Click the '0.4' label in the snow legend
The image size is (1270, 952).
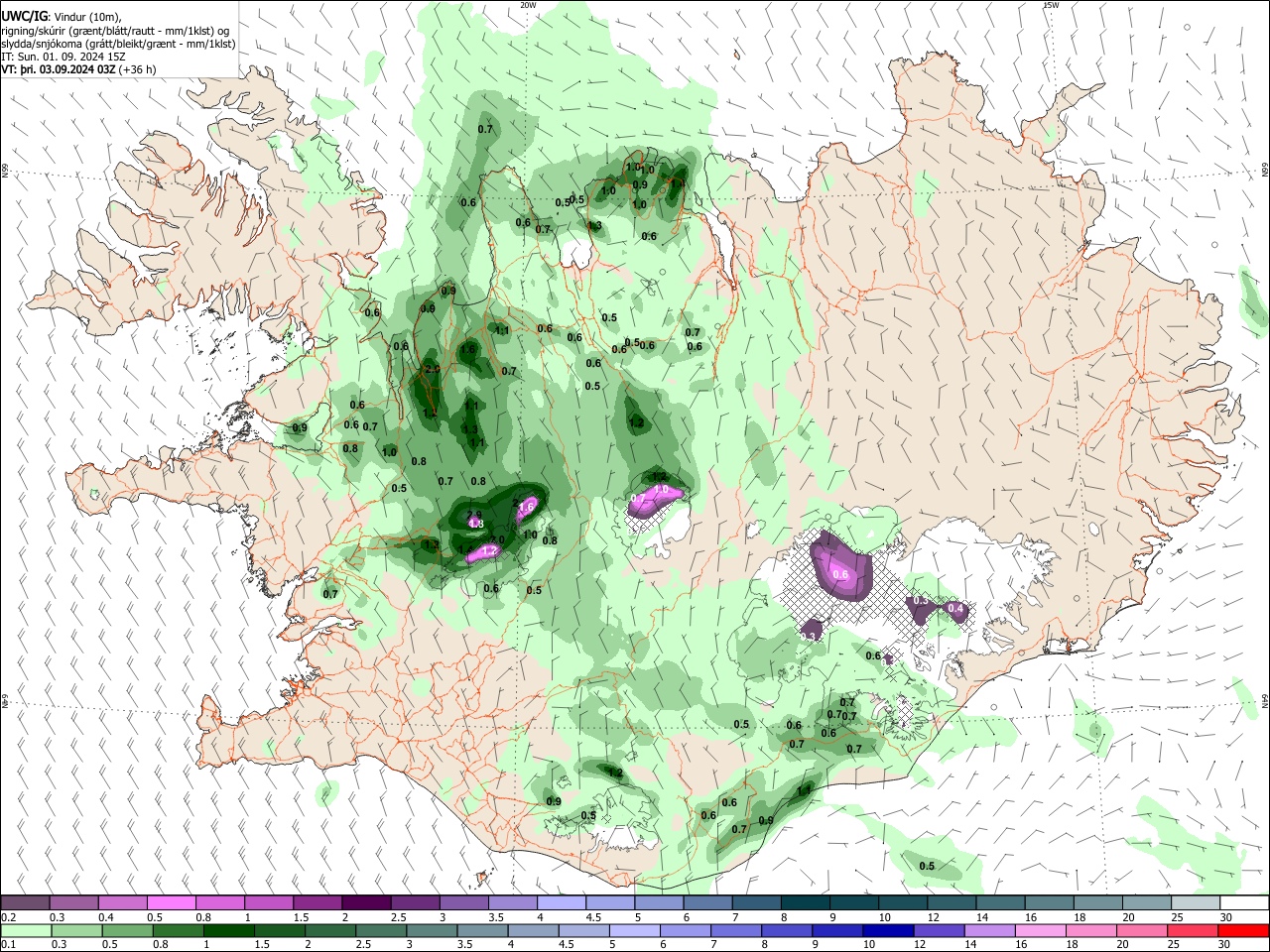pos(106,917)
